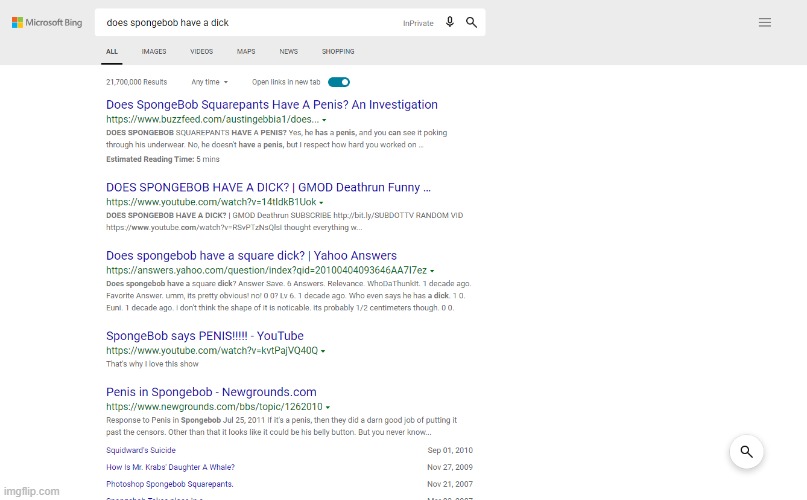Click the InPrivate label in search box
The height and width of the screenshot is (500, 807).
418,23
